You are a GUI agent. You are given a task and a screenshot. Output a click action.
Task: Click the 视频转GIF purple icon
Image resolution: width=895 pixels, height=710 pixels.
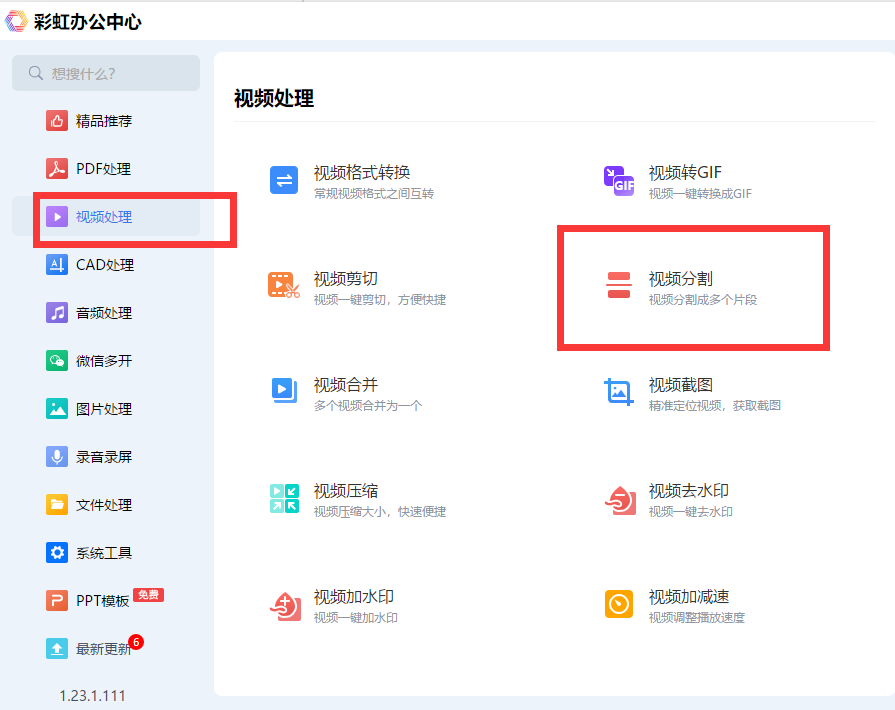[x=619, y=180]
